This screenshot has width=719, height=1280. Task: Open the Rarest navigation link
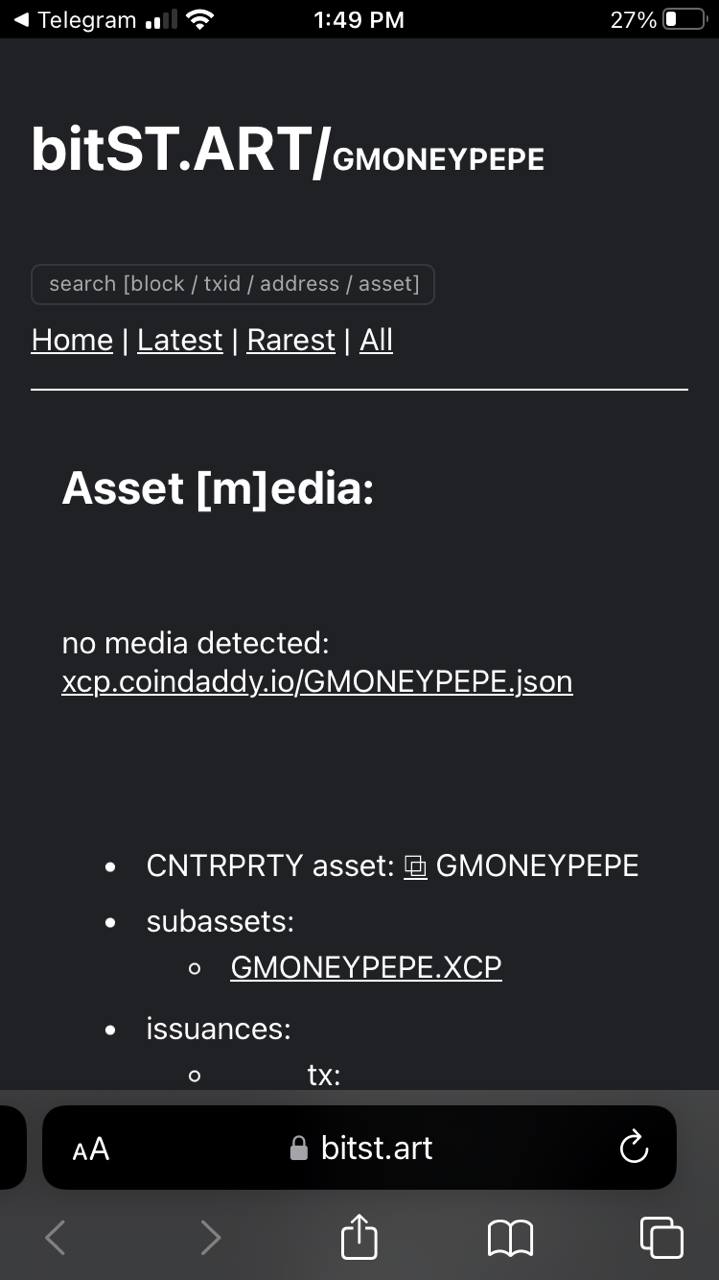pos(291,340)
